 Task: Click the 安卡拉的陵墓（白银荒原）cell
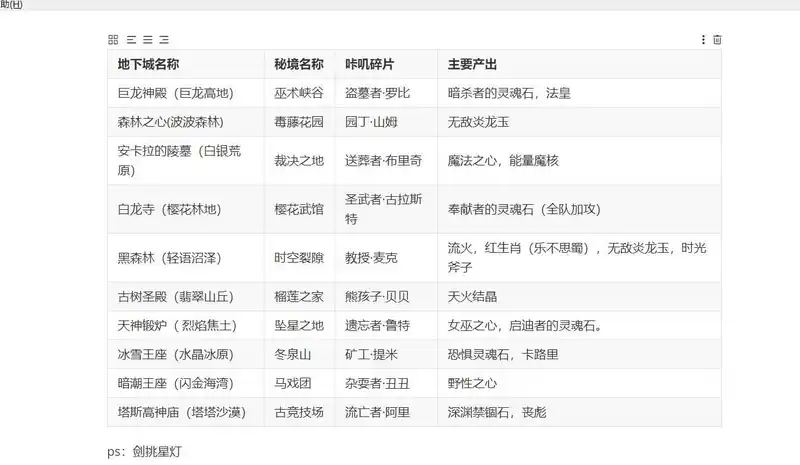click(x=186, y=160)
